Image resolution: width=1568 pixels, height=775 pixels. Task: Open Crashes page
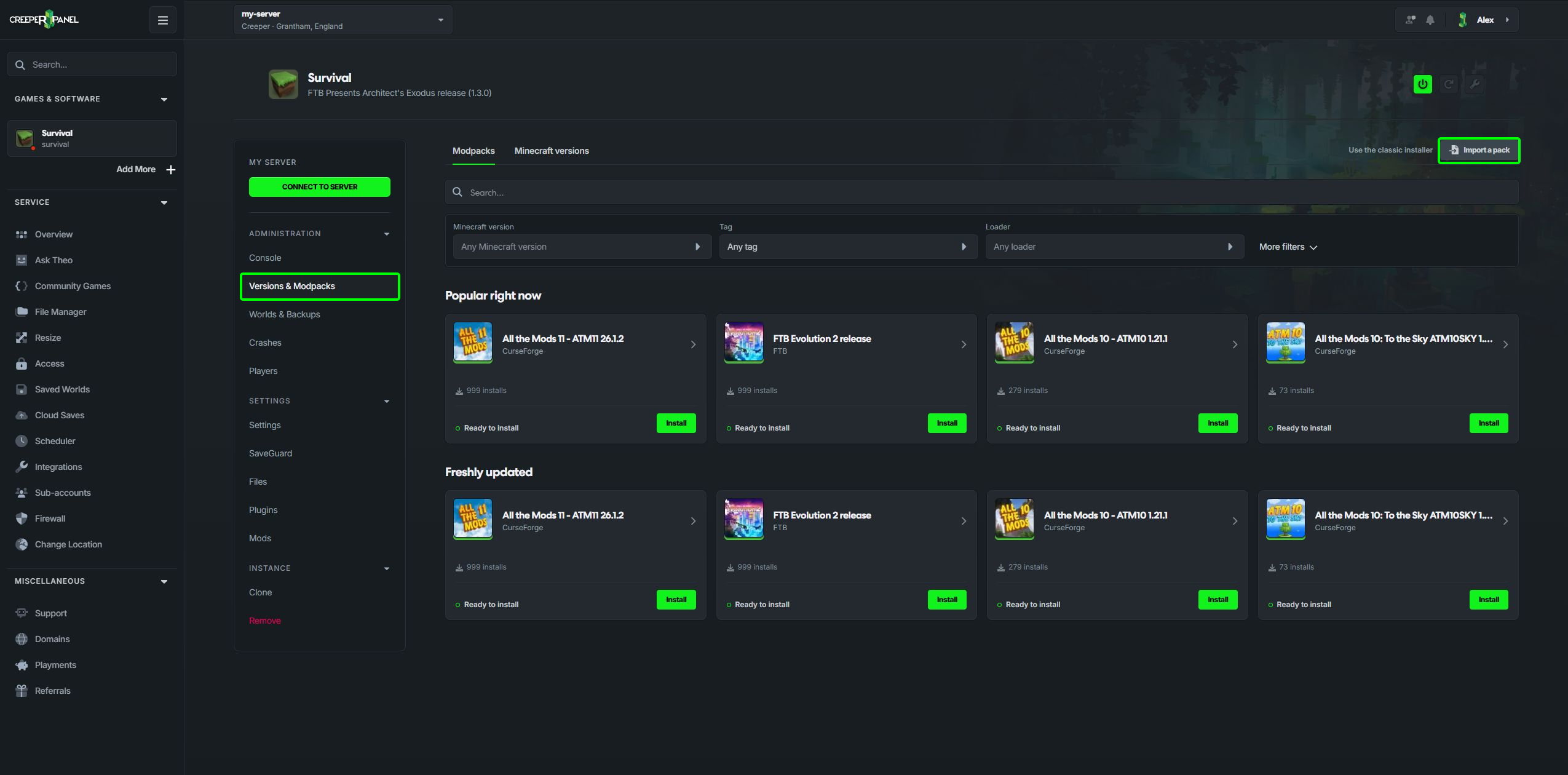pyautogui.click(x=265, y=343)
